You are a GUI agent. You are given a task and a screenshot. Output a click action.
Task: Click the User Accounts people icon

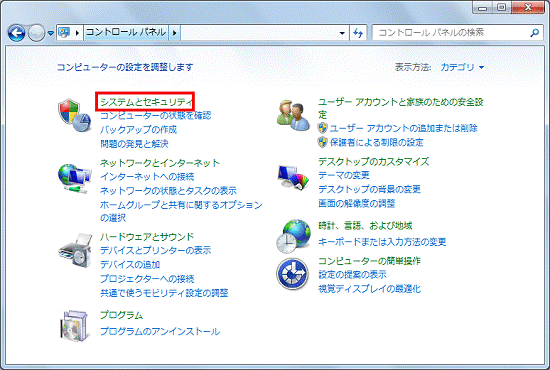coord(293,115)
